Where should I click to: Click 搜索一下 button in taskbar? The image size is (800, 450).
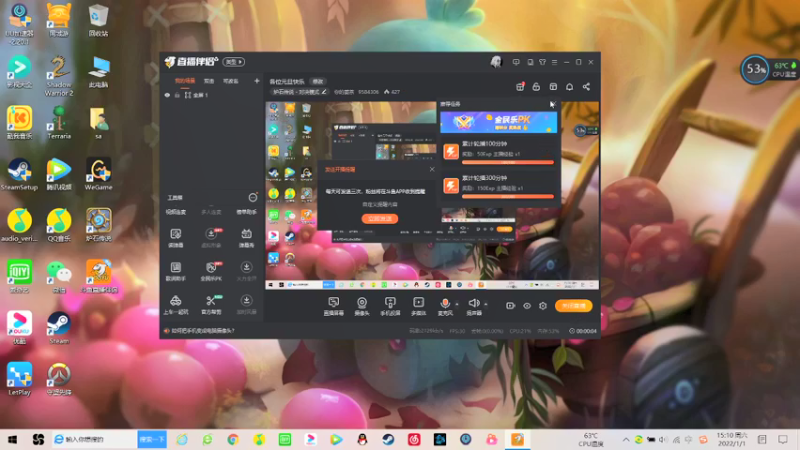(152, 439)
